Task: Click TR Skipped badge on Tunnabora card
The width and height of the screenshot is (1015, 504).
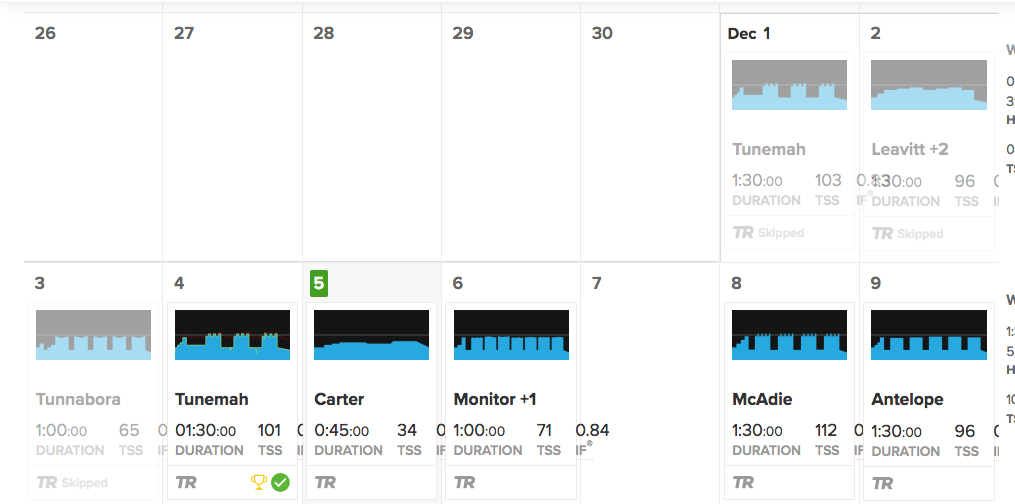Action: click(72, 483)
